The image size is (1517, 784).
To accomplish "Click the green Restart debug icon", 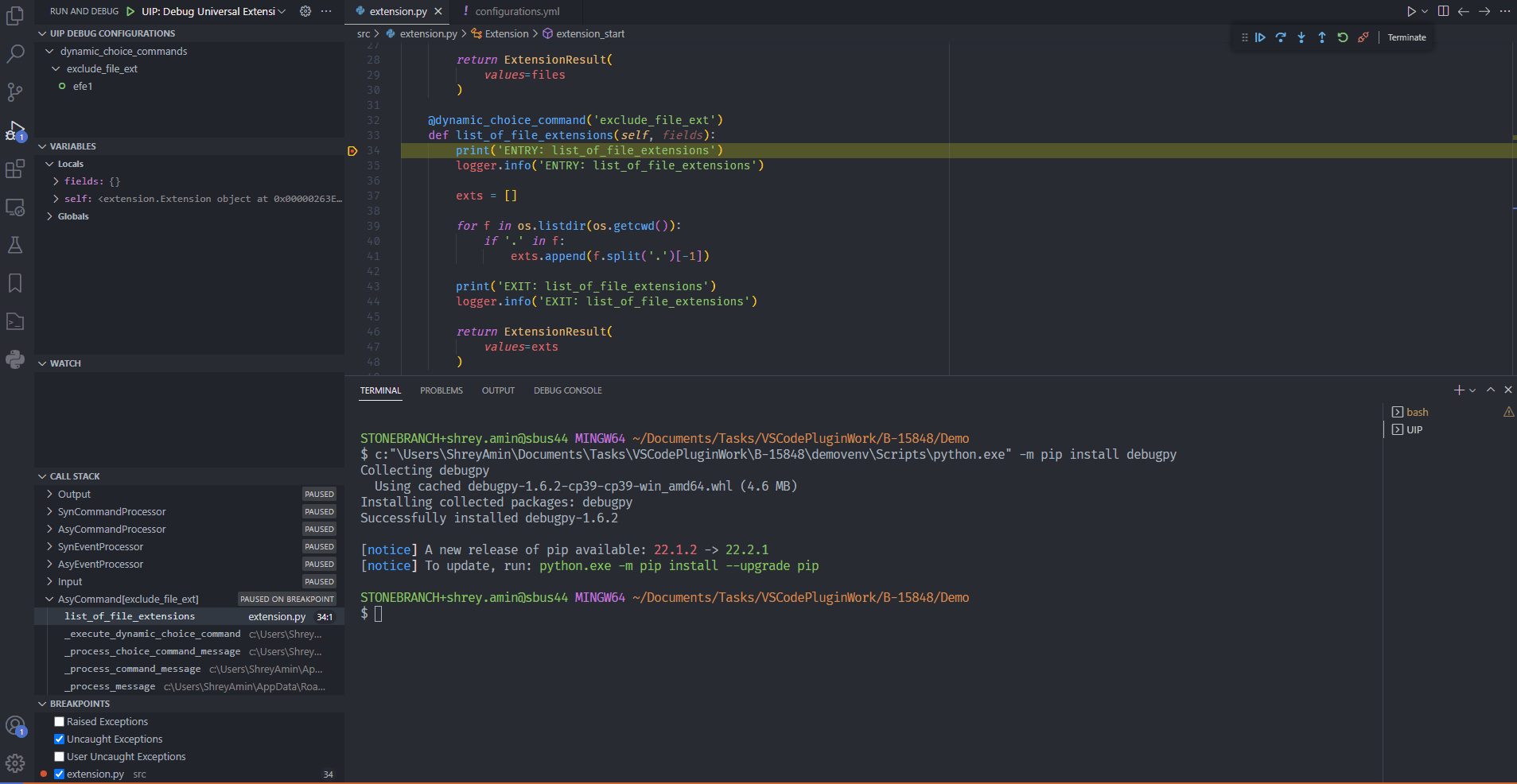I will click(1343, 37).
